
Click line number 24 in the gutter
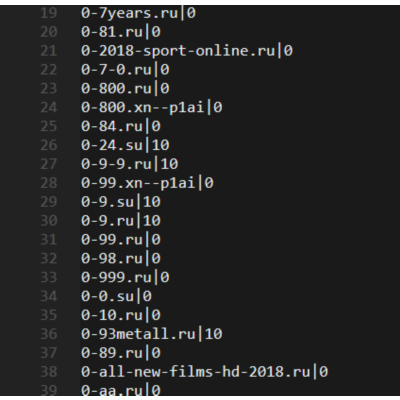[x=49, y=107]
